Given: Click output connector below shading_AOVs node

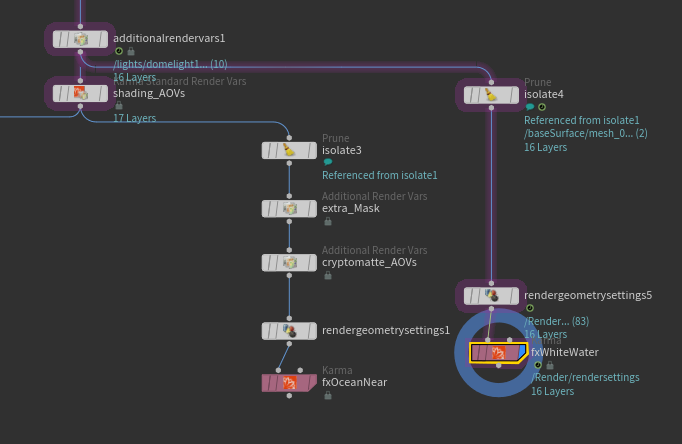Looking at the screenshot, I should (80, 106).
